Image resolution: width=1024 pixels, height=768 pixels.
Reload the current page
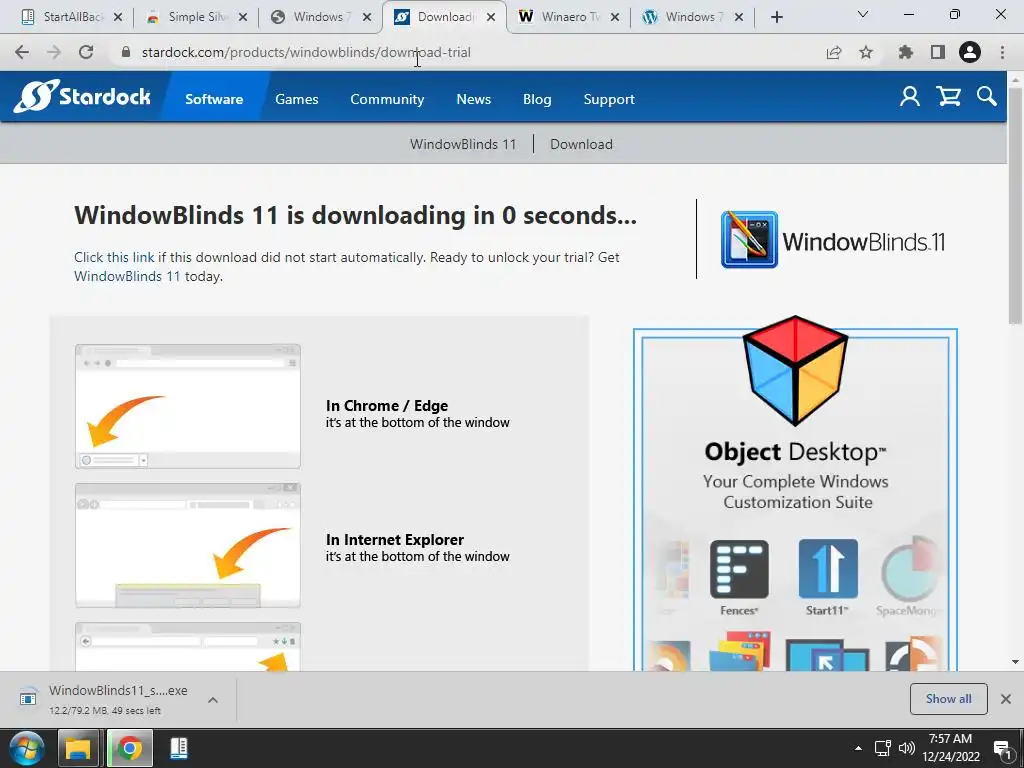point(86,52)
